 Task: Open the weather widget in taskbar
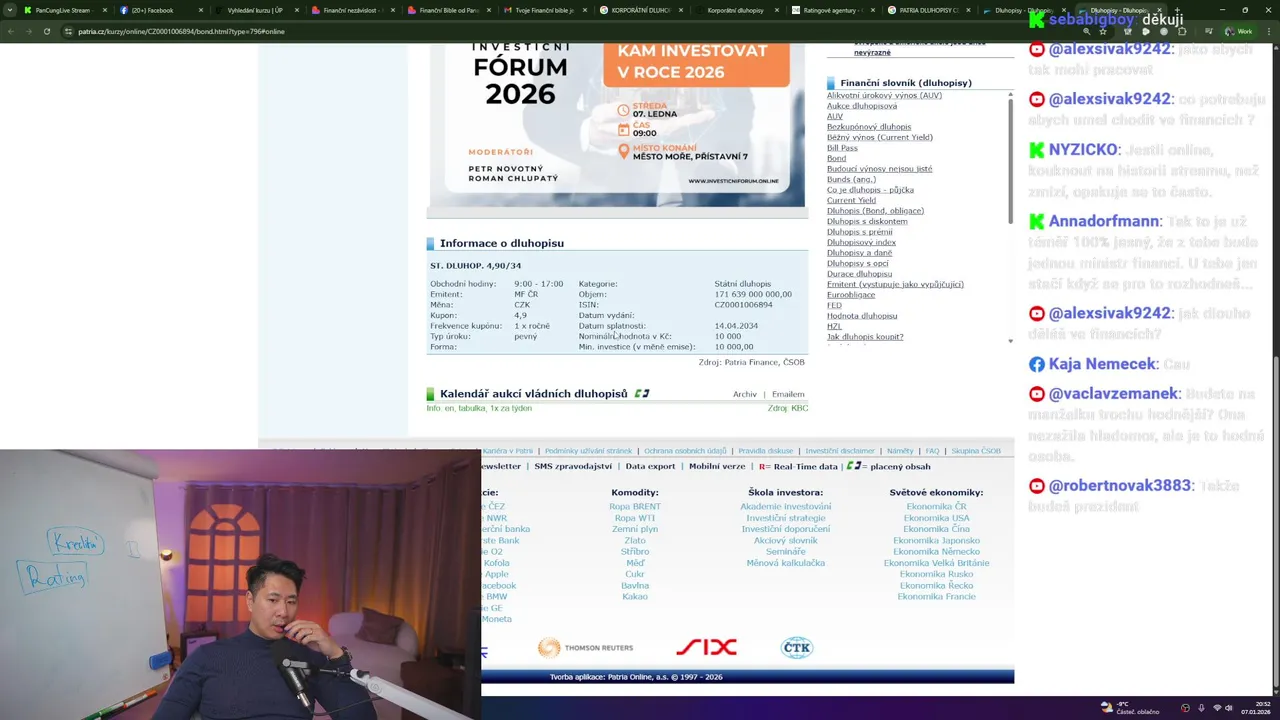[1129, 708]
